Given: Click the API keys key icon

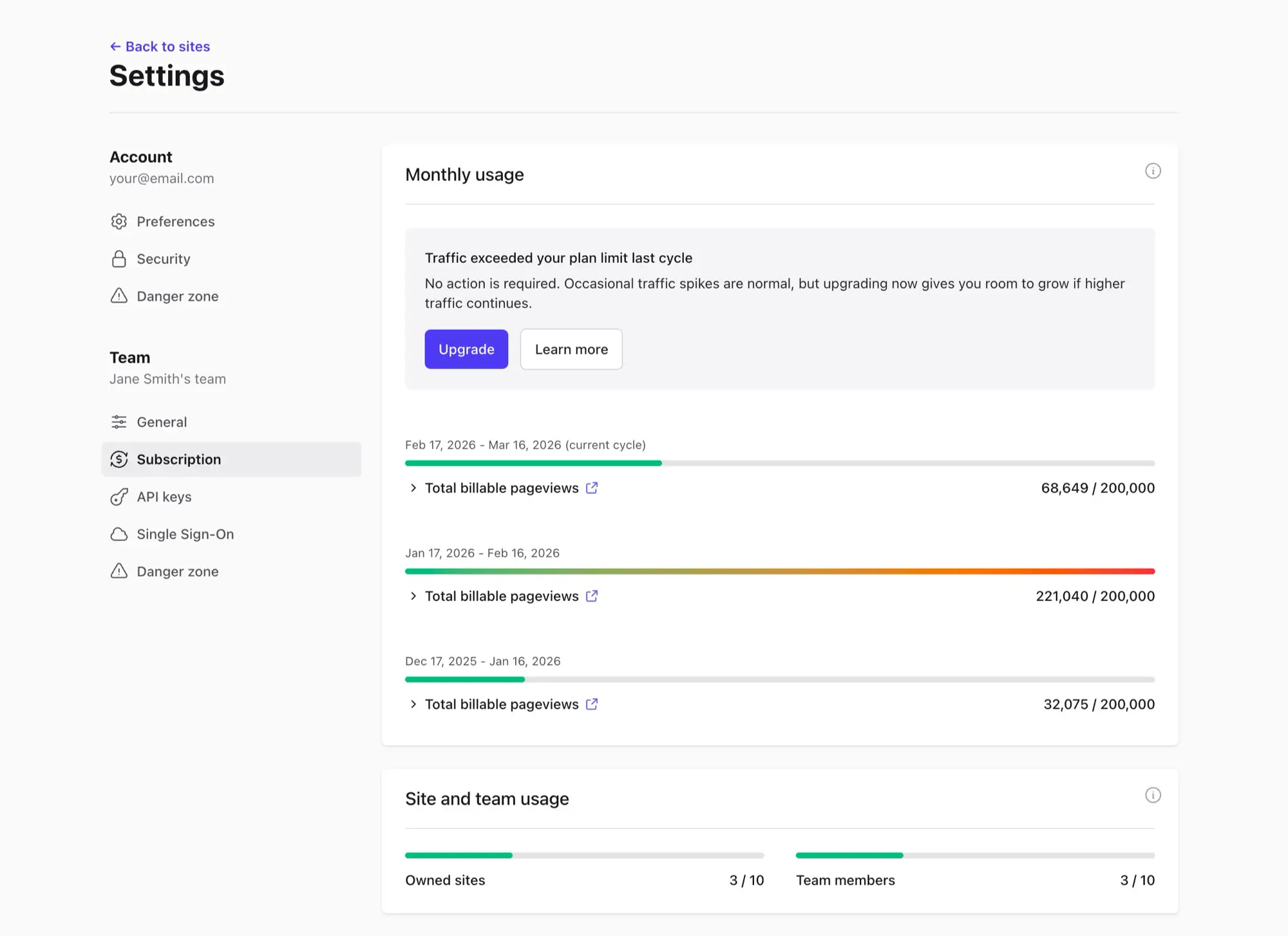Looking at the screenshot, I should [119, 497].
